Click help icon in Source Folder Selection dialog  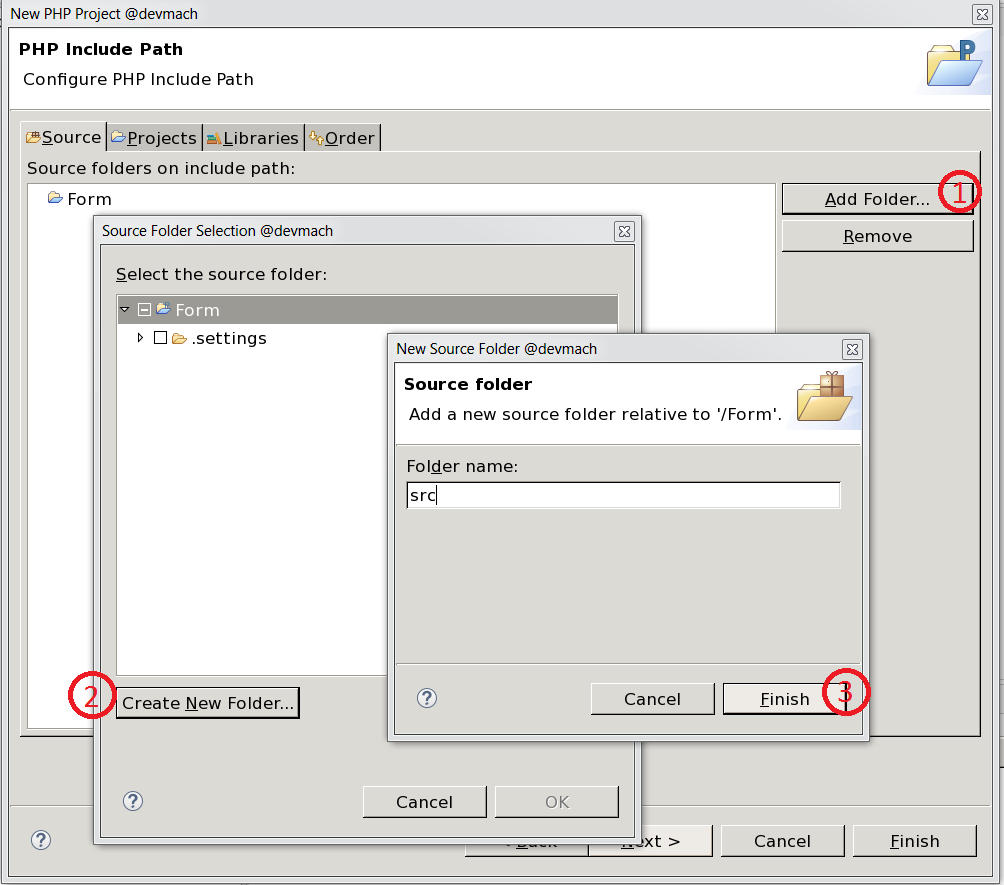[x=133, y=801]
